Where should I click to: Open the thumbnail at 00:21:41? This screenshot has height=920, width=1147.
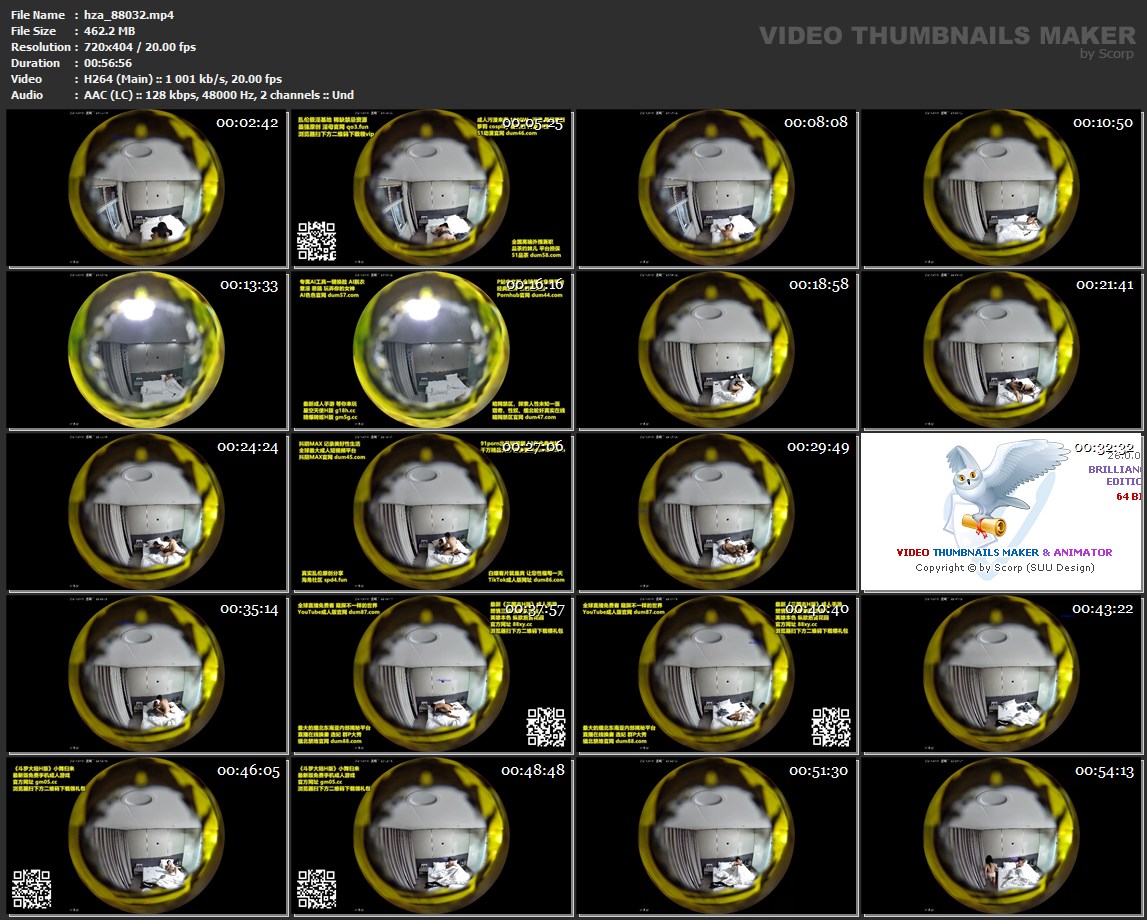coord(1003,350)
